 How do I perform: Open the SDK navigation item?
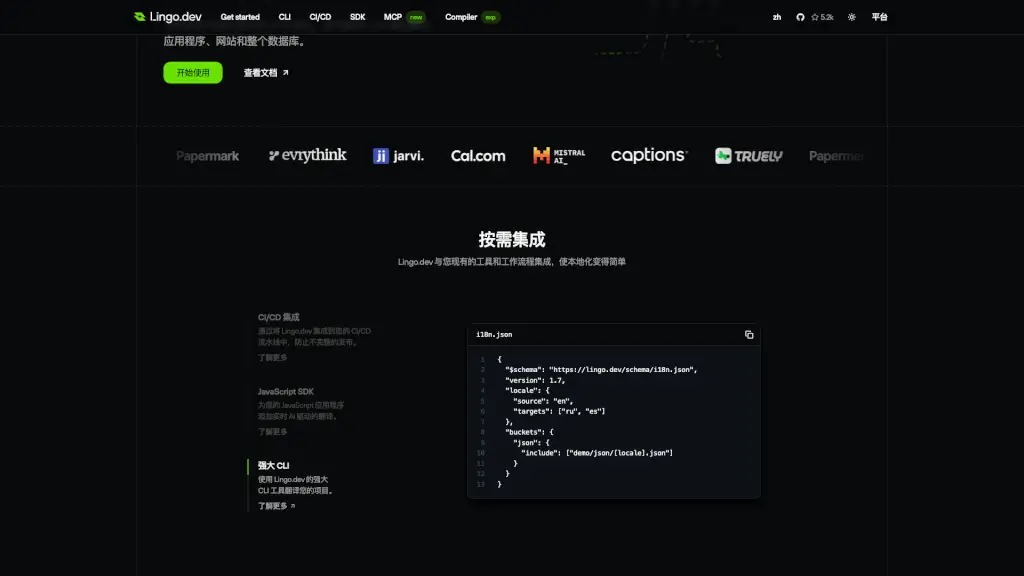pos(355,16)
